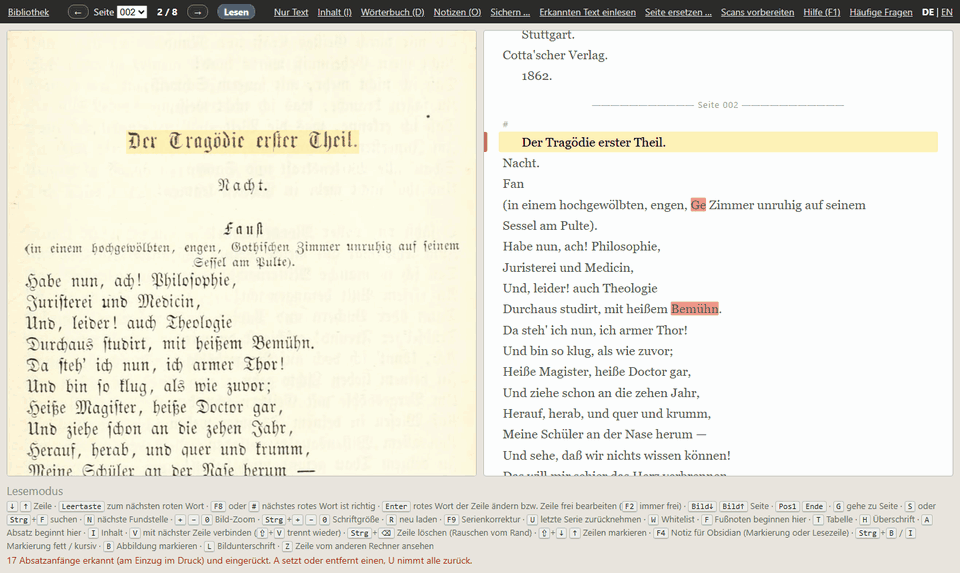The image size is (960, 573).
Task: Switch language to EN
Action: coord(947,12)
